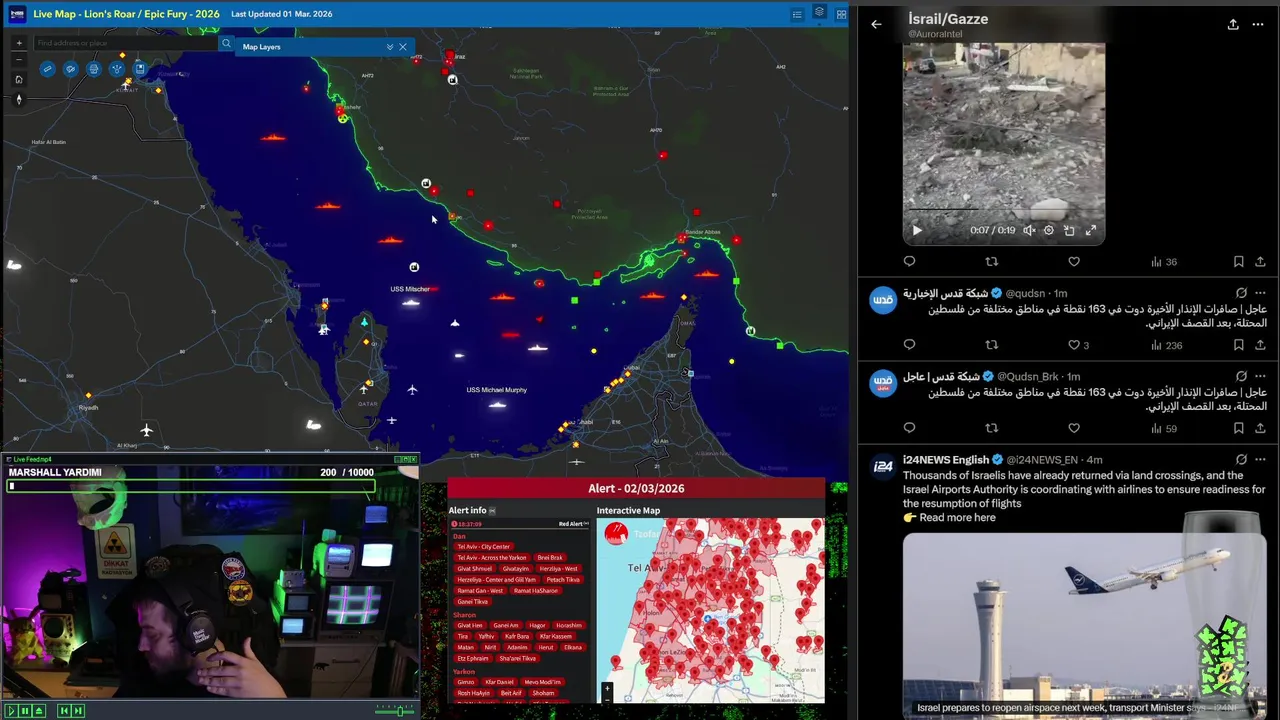Open video settings gear in tweet player
Image resolution: width=1280 pixels, height=720 pixels.
1048,230
